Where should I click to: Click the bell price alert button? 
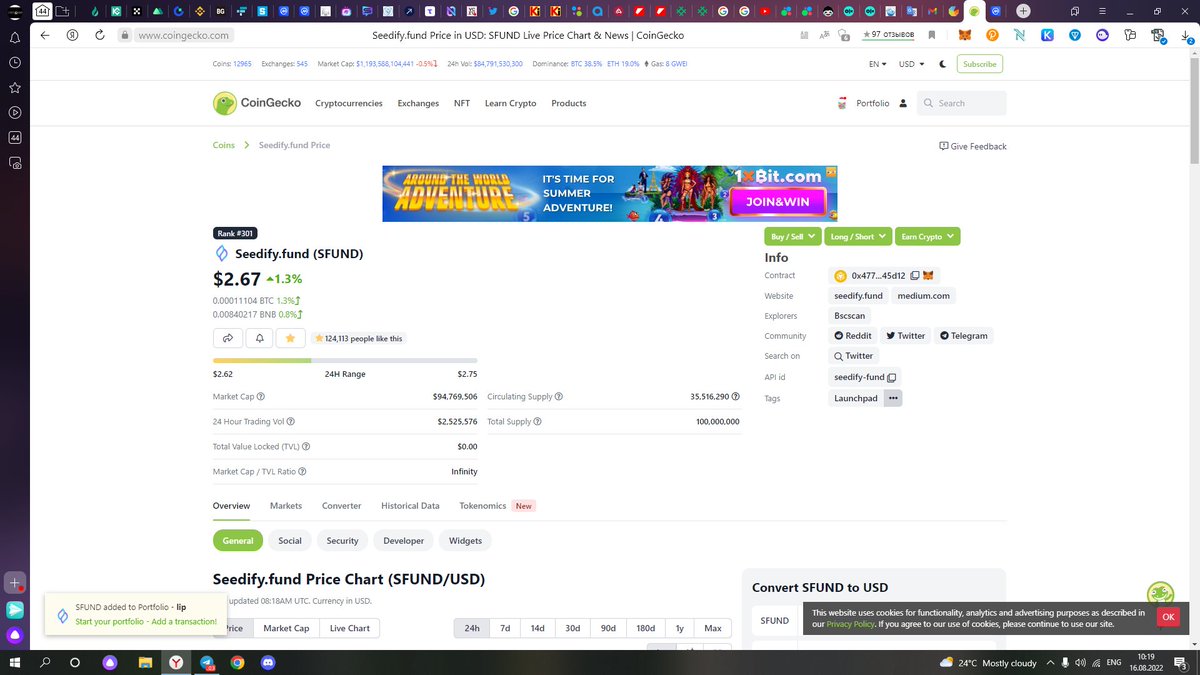[259, 338]
